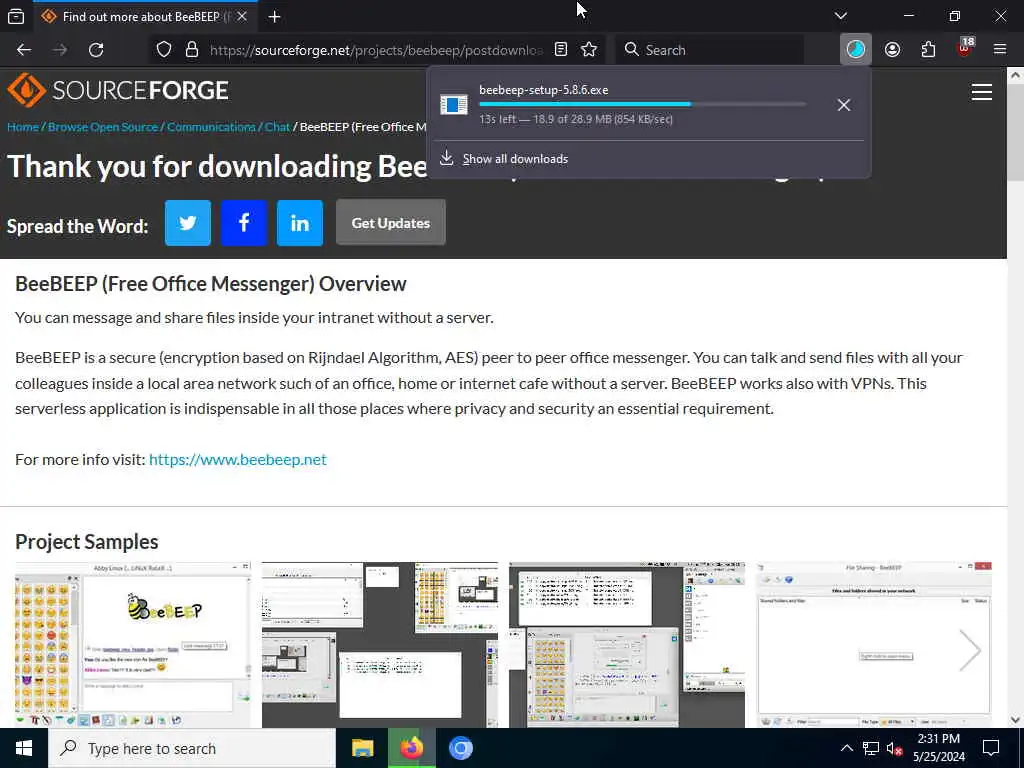The image size is (1024, 768).
Task: Open a new browser tab
Action: [x=275, y=16]
